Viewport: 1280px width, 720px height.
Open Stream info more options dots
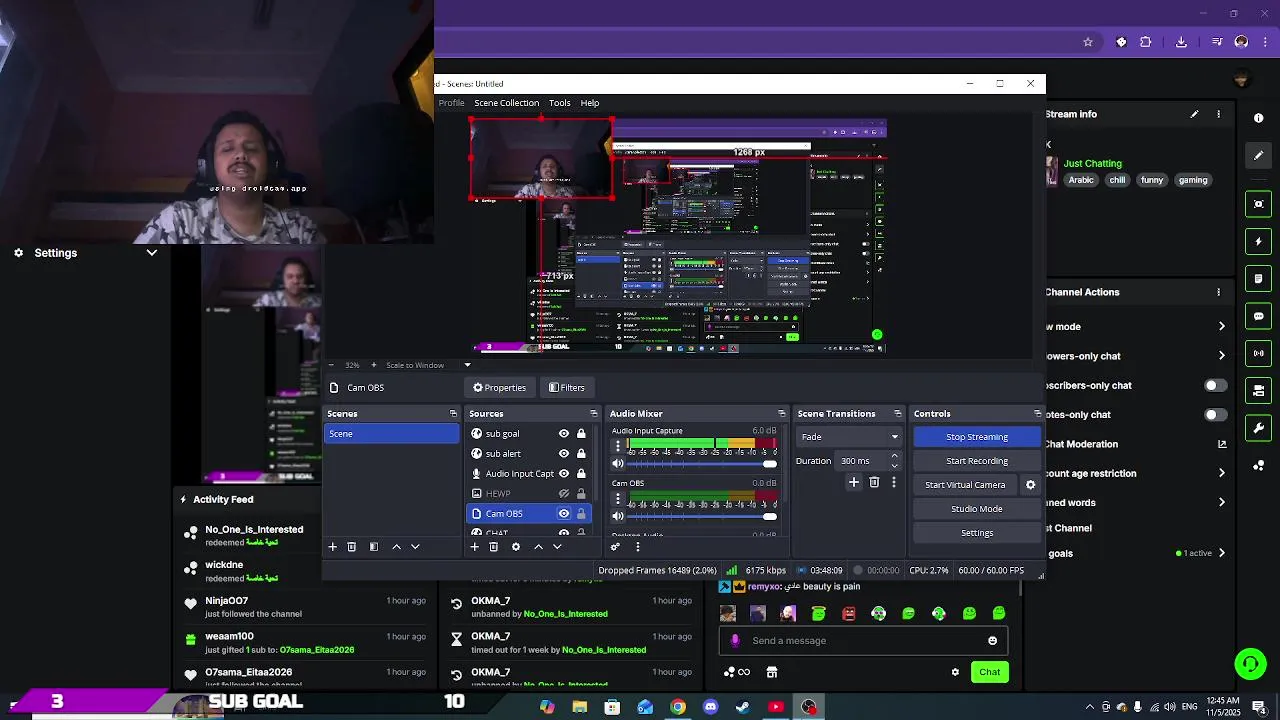pyautogui.click(x=1218, y=114)
